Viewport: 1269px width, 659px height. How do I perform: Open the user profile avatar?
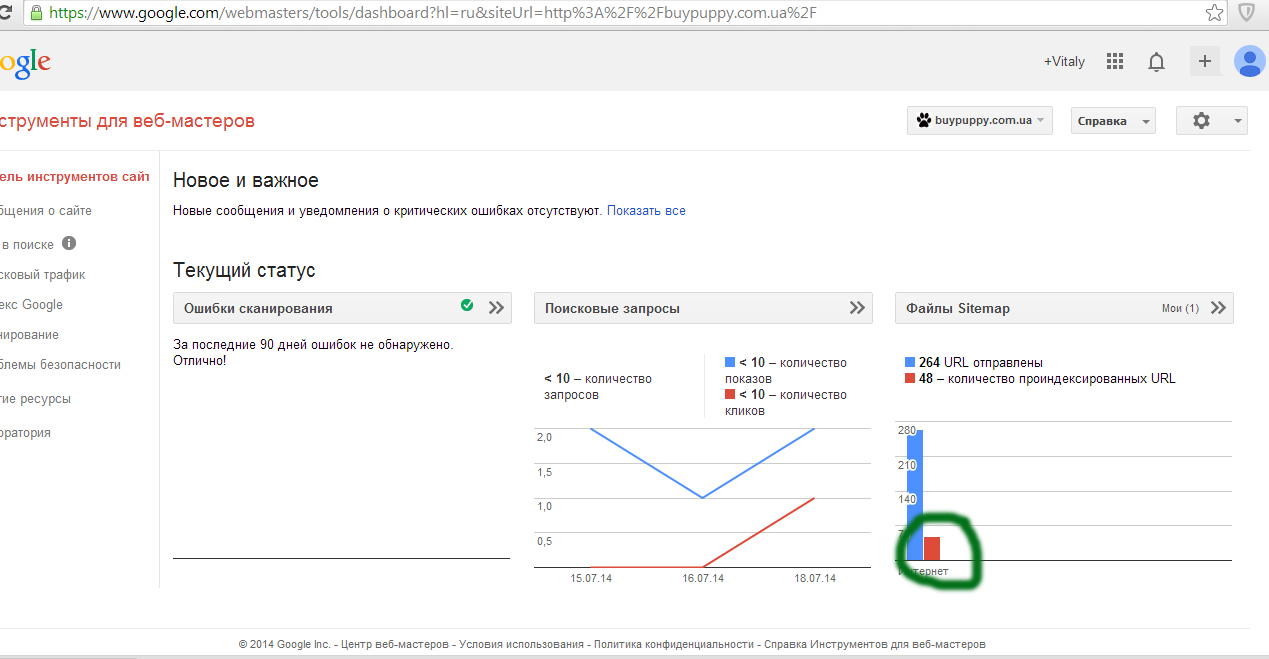click(1249, 62)
